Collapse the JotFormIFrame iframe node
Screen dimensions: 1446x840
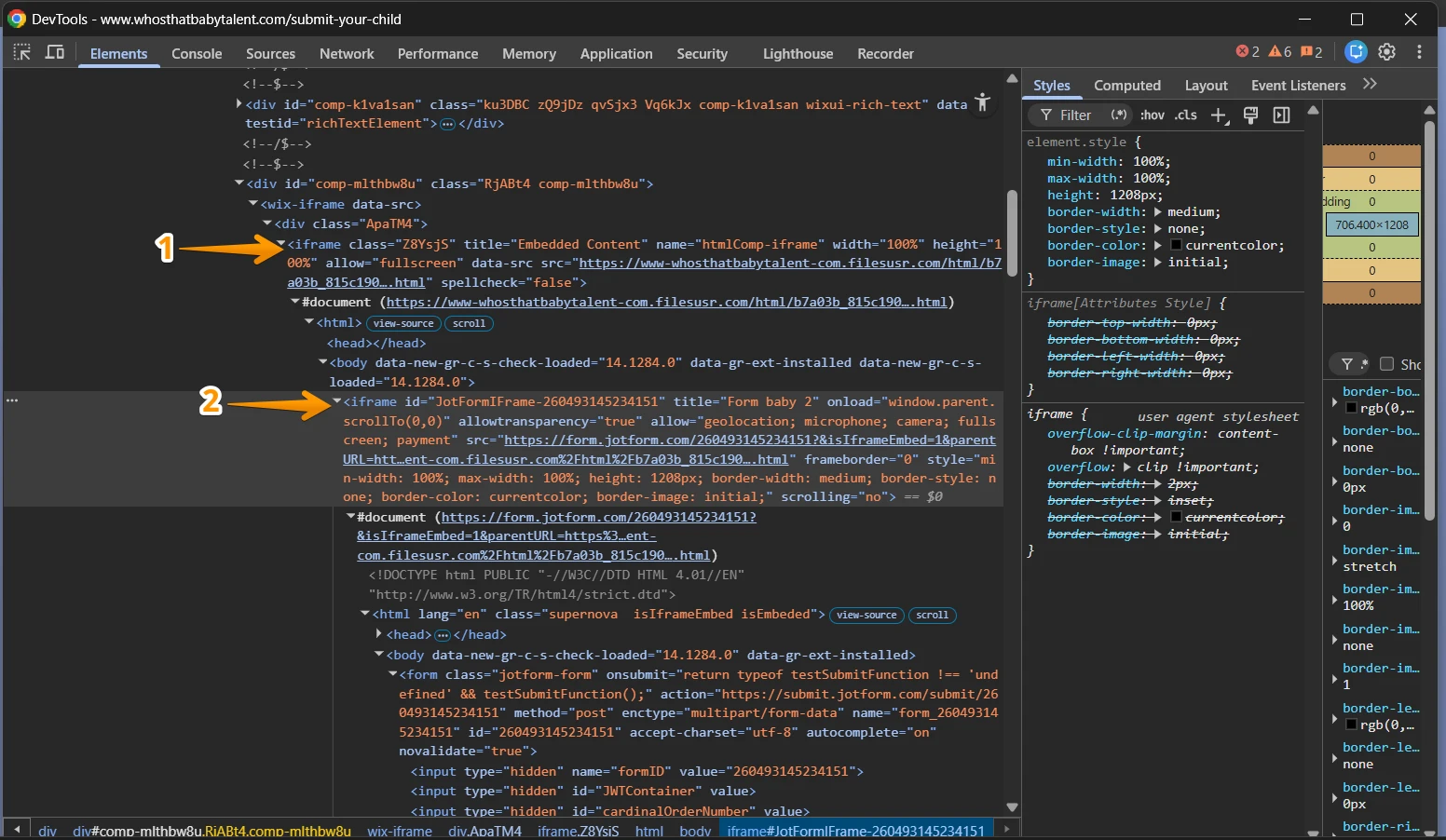[x=337, y=401]
